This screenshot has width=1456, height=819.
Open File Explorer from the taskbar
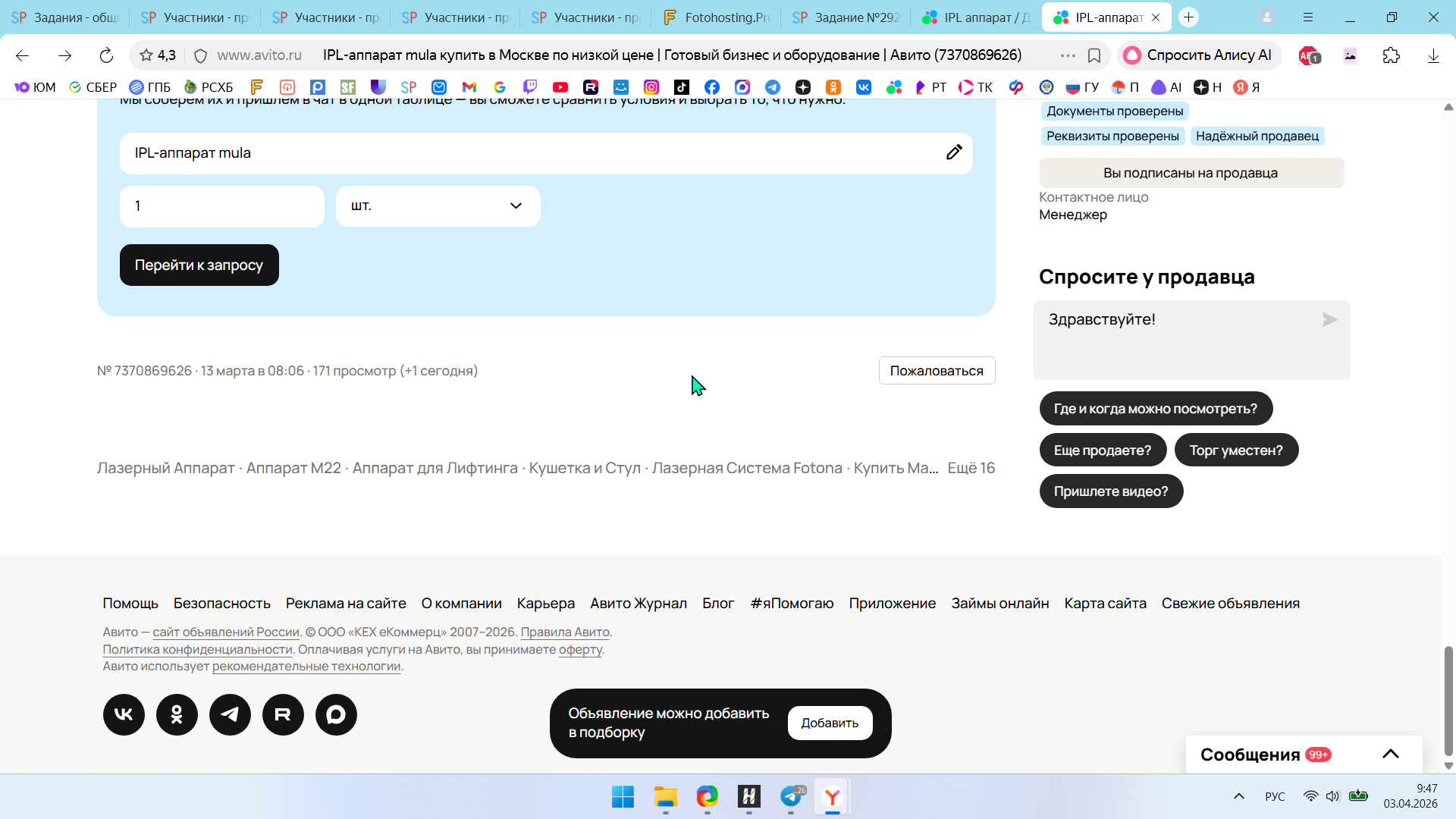(x=665, y=797)
